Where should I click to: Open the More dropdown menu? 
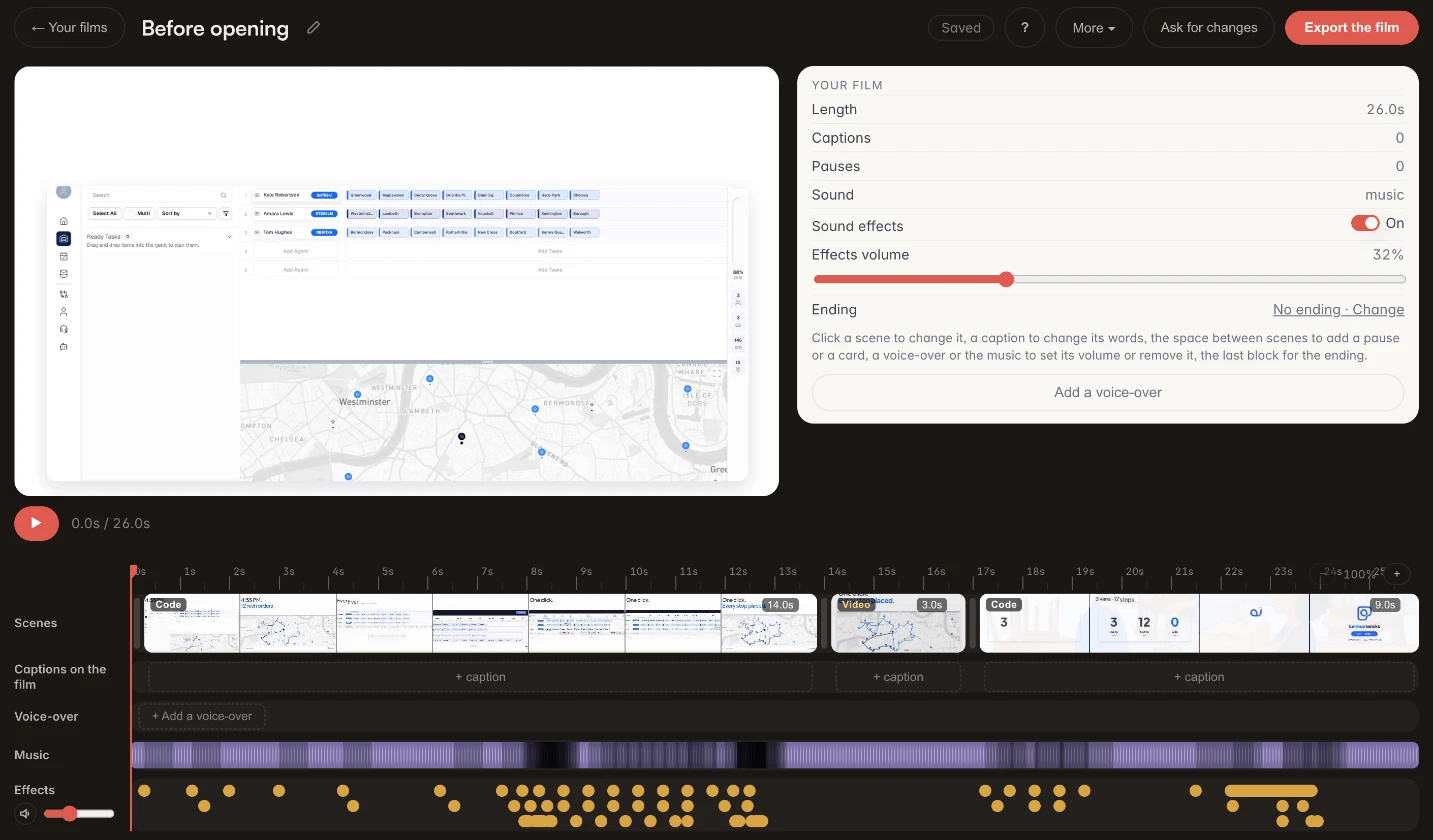click(1094, 28)
